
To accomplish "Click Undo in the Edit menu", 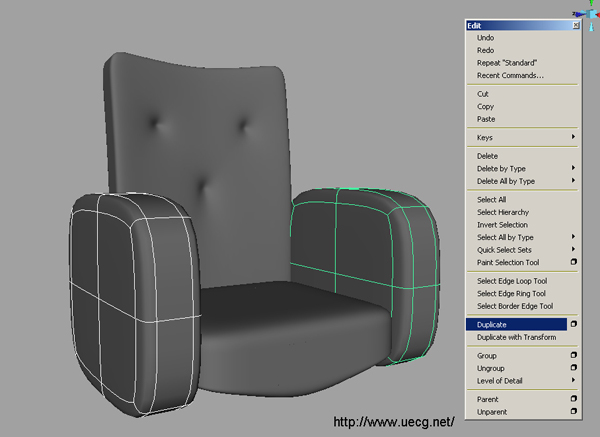I will (x=485, y=38).
